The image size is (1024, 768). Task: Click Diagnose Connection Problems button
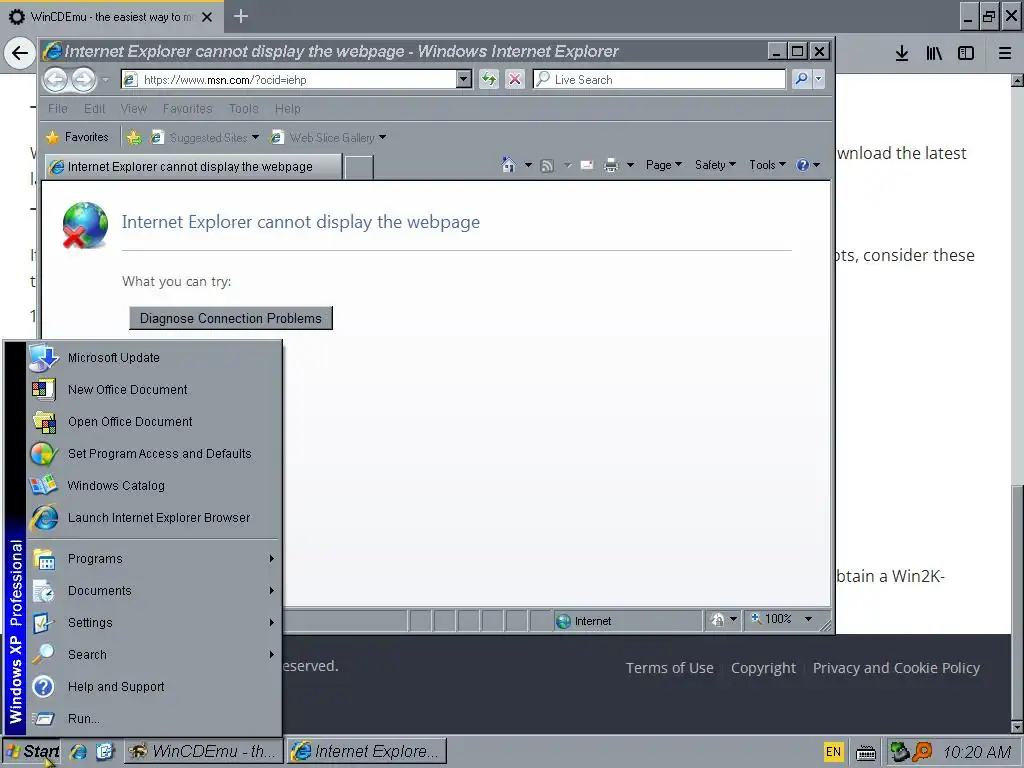point(231,318)
